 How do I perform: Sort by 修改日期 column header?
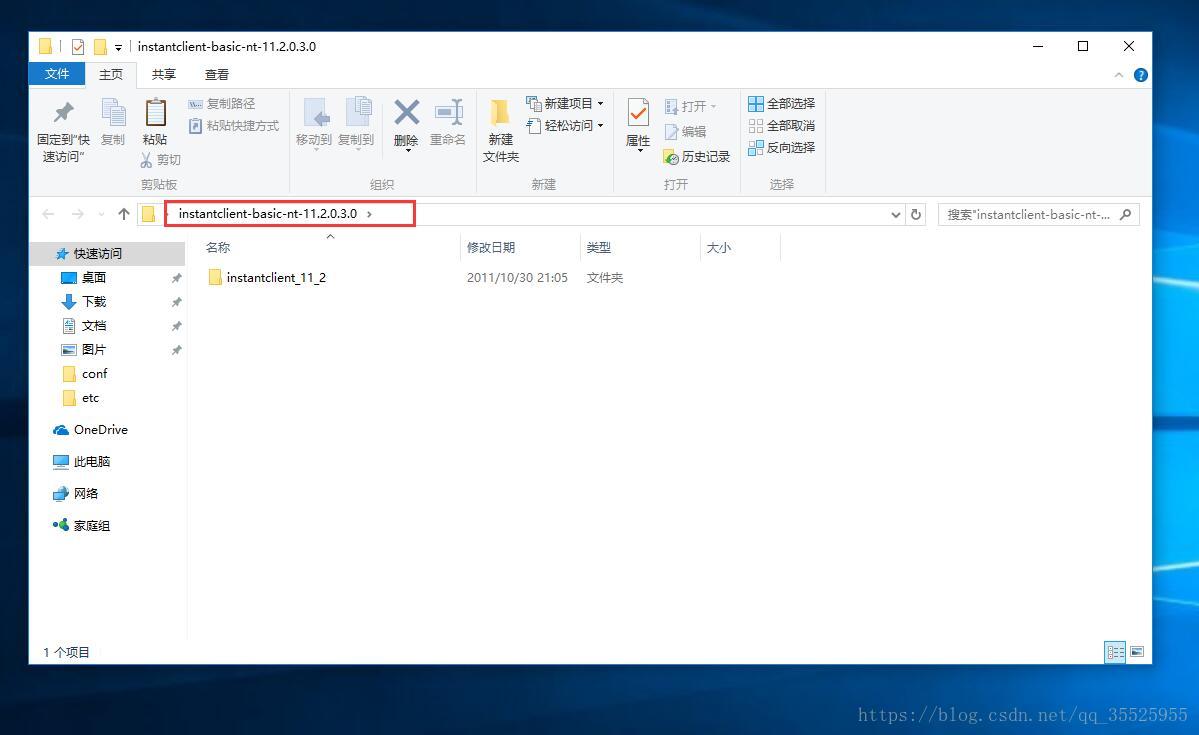click(x=491, y=248)
